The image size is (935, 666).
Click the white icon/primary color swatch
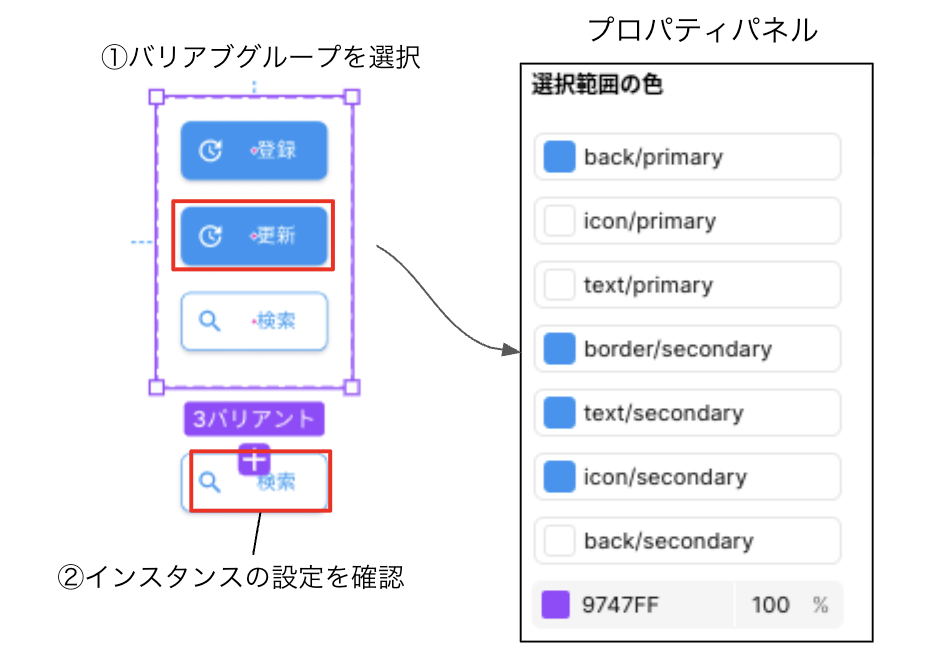click(x=559, y=221)
